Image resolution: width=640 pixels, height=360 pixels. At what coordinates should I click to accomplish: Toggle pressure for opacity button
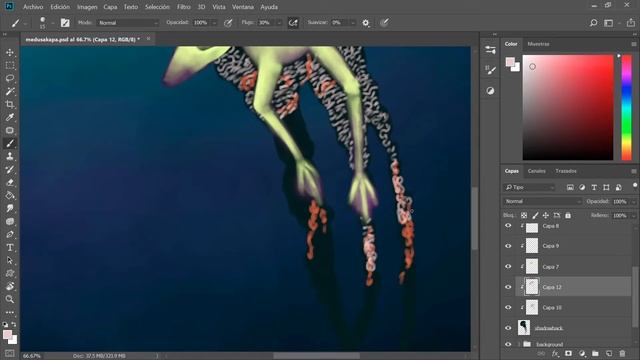[x=228, y=23]
